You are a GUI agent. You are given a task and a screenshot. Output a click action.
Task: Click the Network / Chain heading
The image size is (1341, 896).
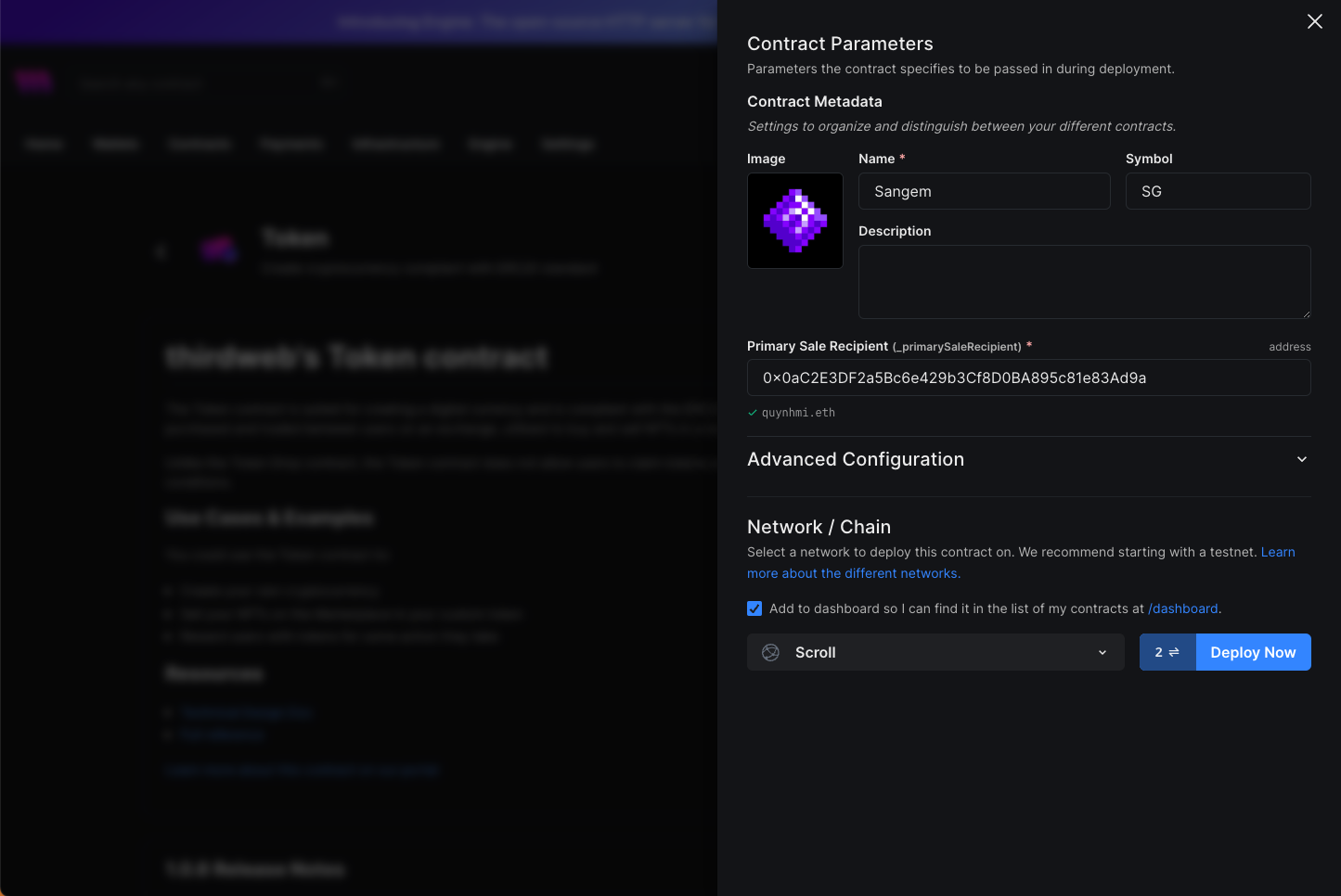819,527
